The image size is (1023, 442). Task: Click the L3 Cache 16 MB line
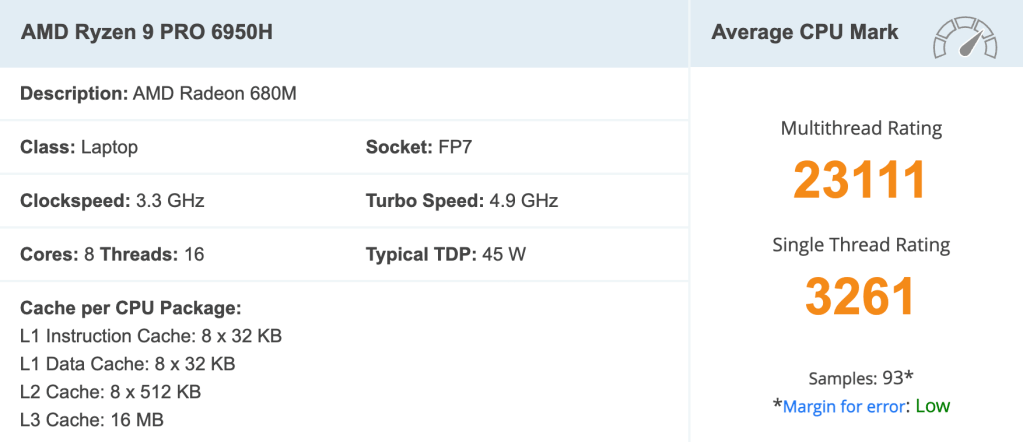coord(92,420)
